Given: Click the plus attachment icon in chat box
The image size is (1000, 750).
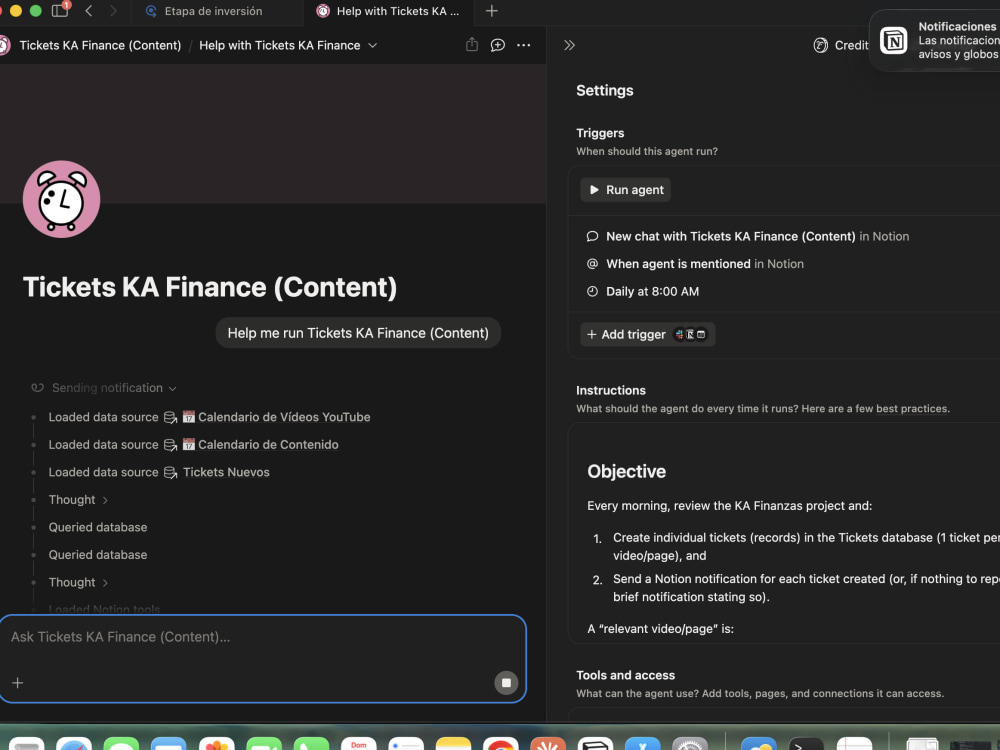Looking at the screenshot, I should point(18,683).
